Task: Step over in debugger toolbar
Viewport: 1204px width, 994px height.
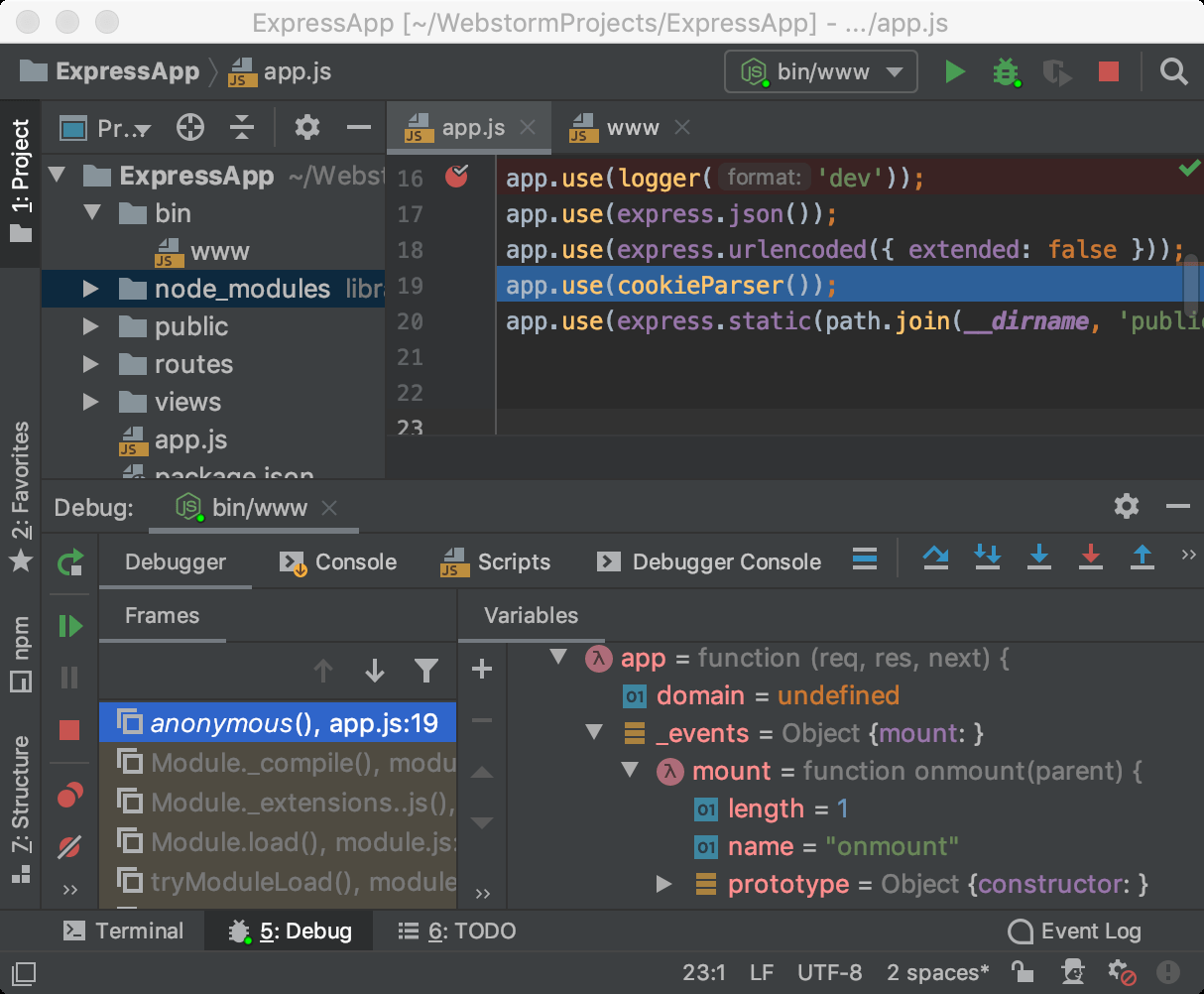Action: pos(935,558)
